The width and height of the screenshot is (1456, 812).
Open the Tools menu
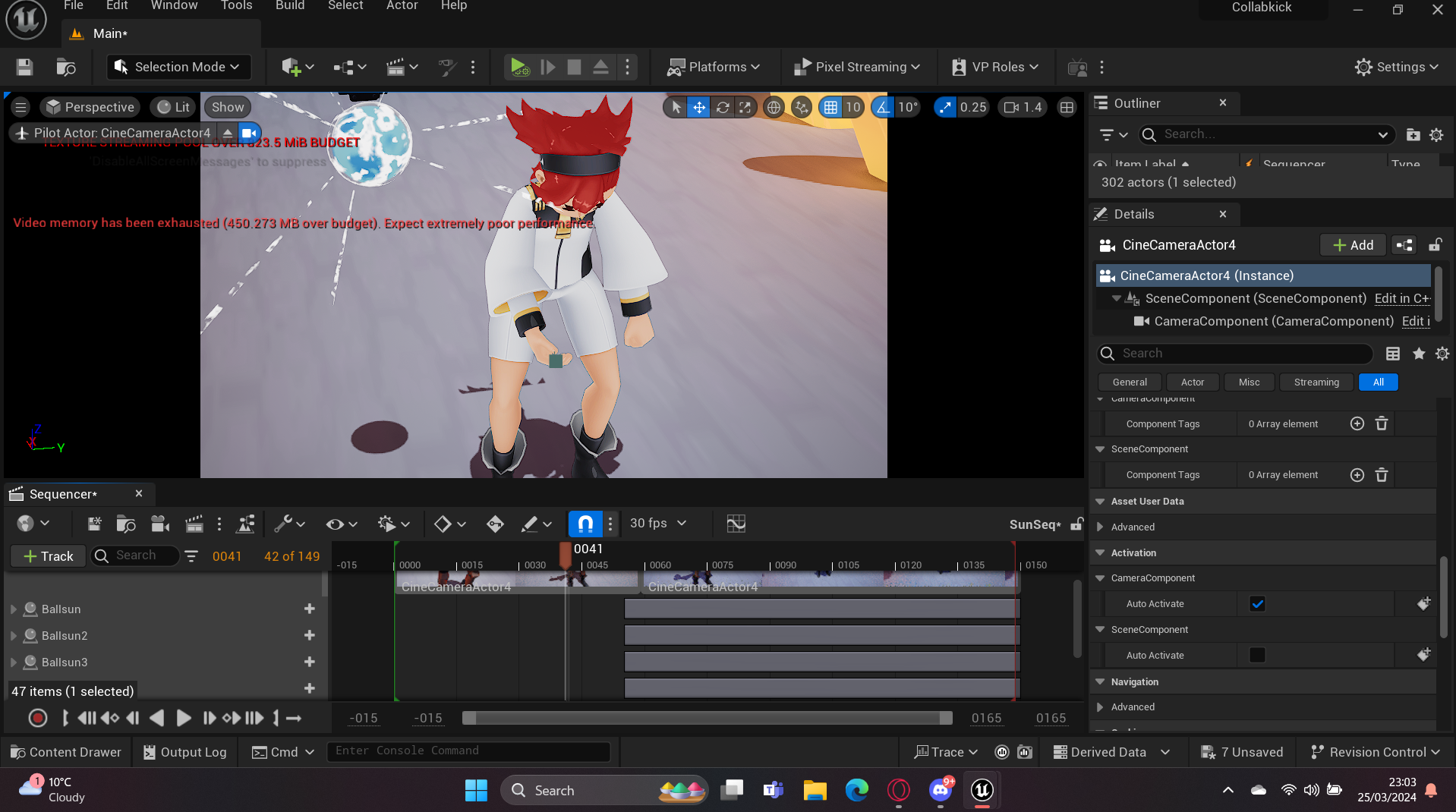coord(236,6)
